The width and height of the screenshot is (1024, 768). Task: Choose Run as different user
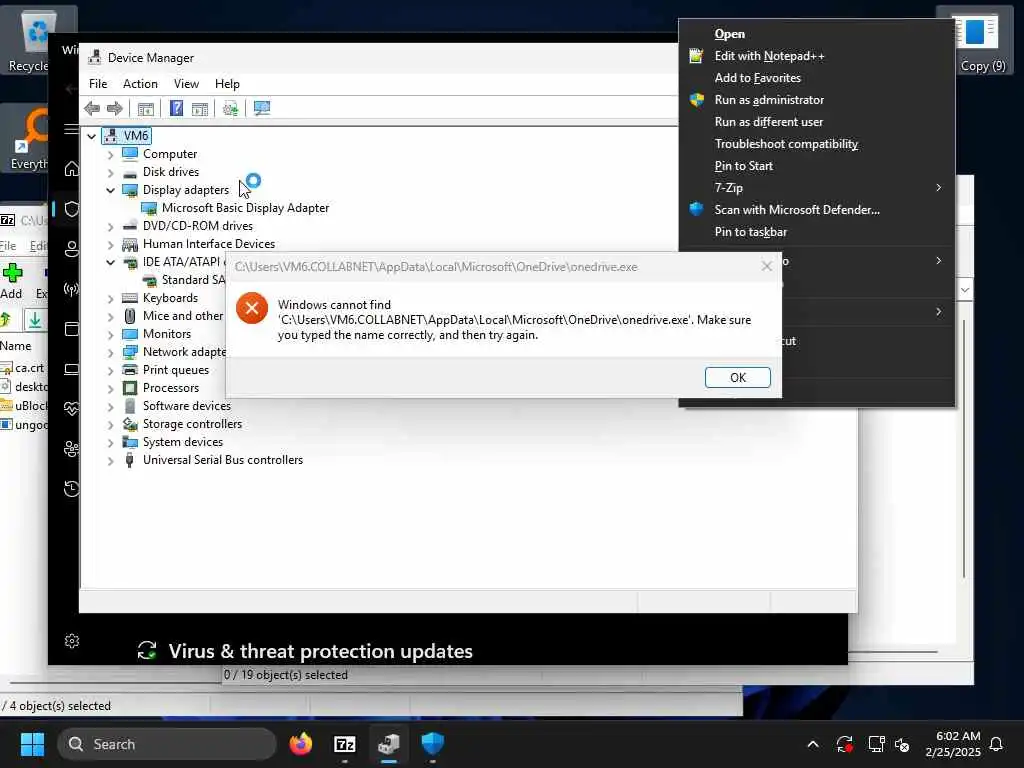click(x=816, y=122)
